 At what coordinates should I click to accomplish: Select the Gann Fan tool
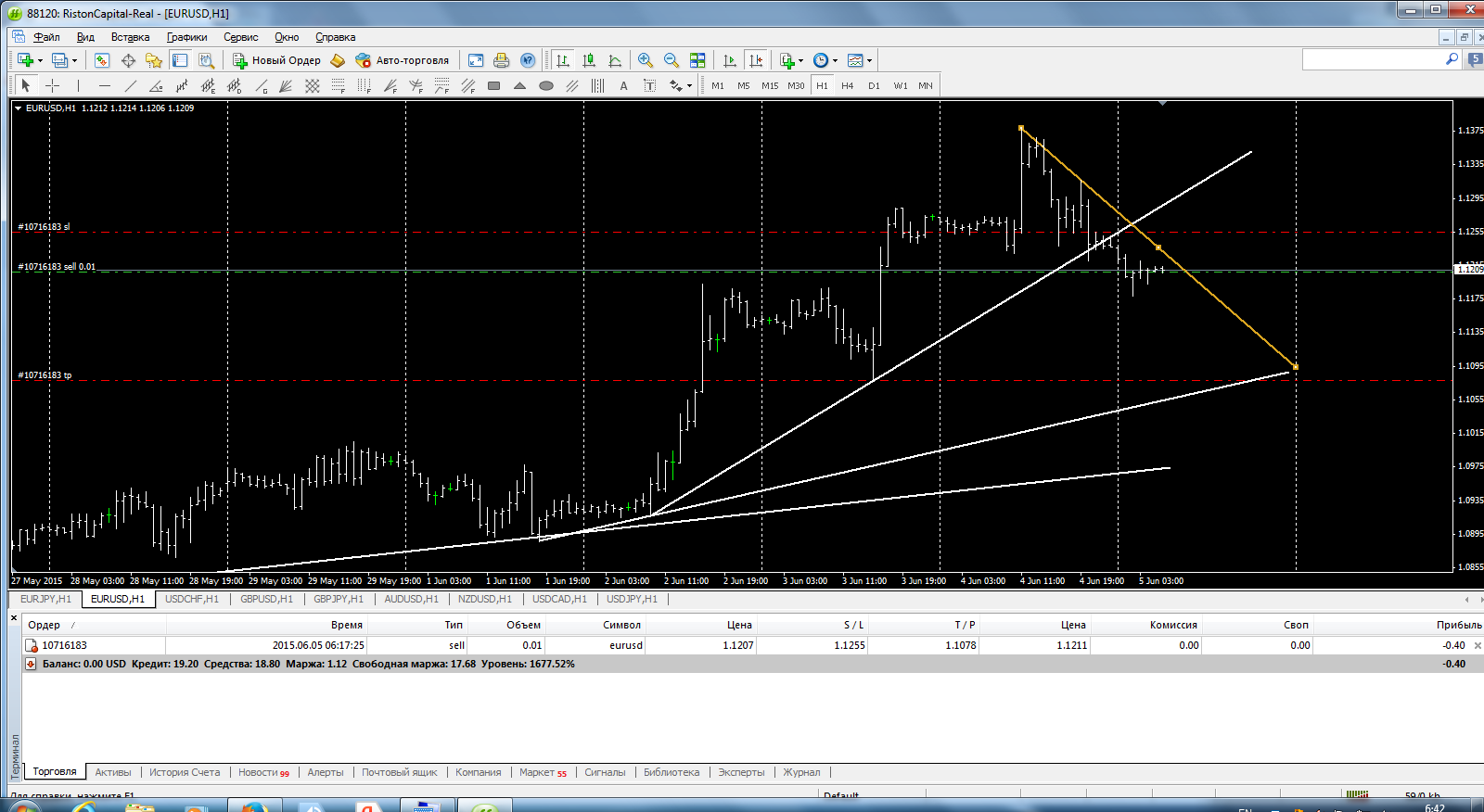click(287, 85)
